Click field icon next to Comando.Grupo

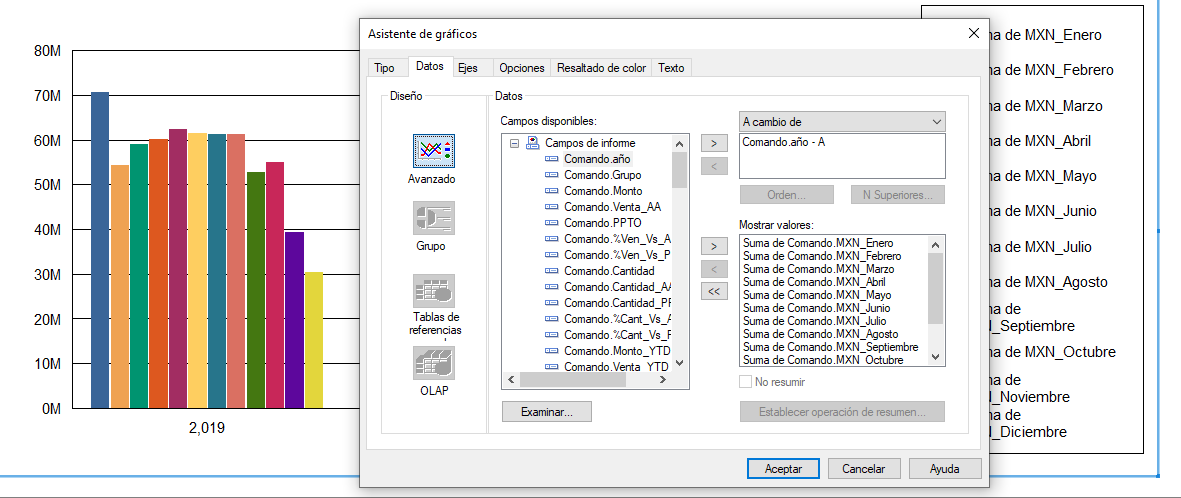click(x=551, y=175)
